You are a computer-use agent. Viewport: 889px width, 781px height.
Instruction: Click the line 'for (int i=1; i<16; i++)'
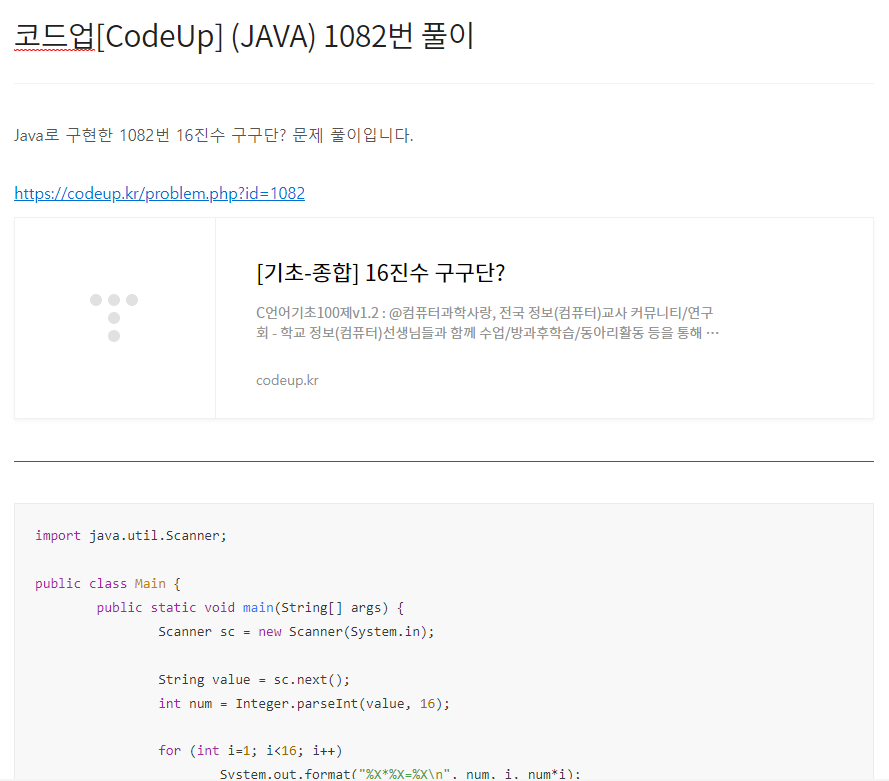[x=250, y=751]
